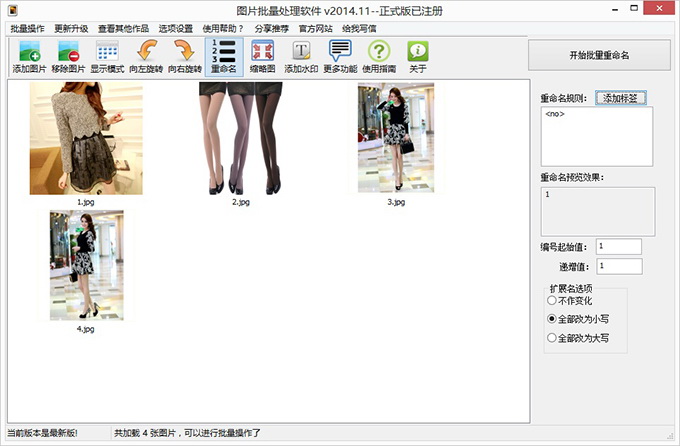Select the 不作变化 extension option
This screenshot has height=446, width=680.
coord(551,300)
